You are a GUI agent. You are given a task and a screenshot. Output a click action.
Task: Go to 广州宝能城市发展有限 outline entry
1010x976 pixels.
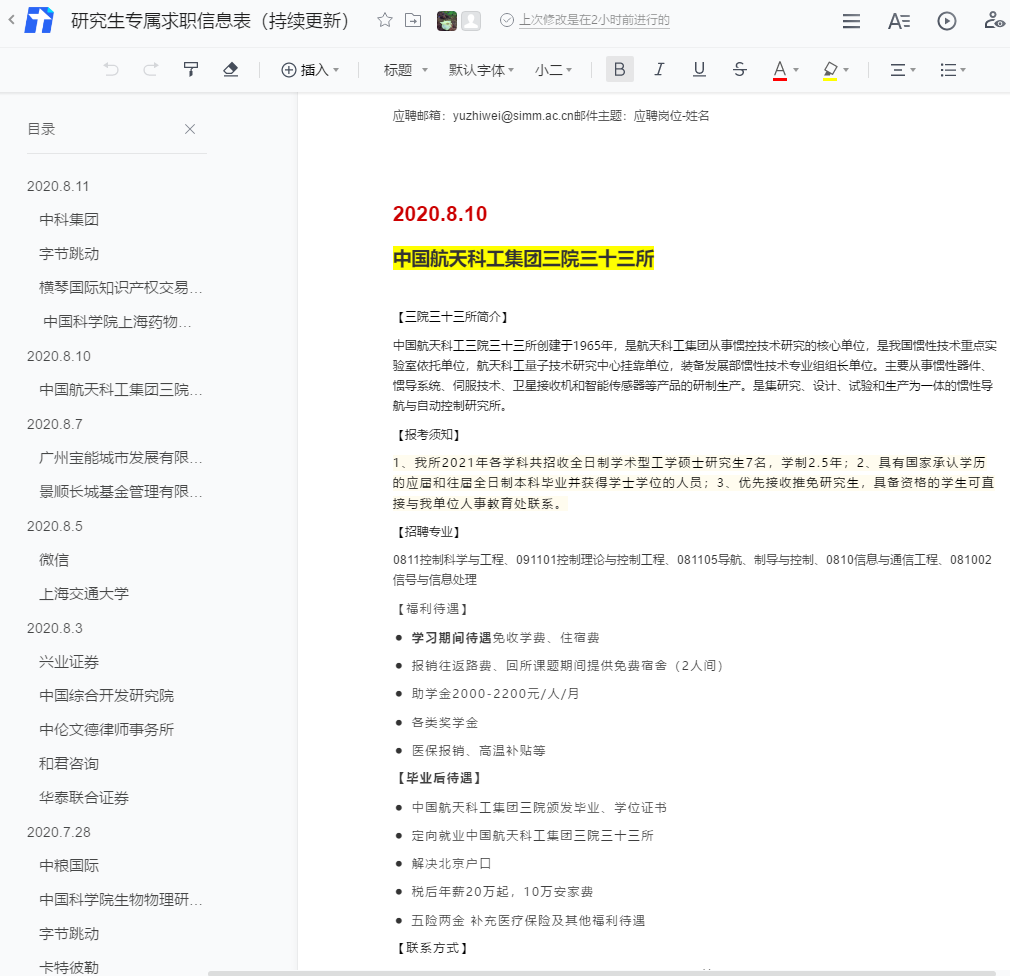click(120, 457)
